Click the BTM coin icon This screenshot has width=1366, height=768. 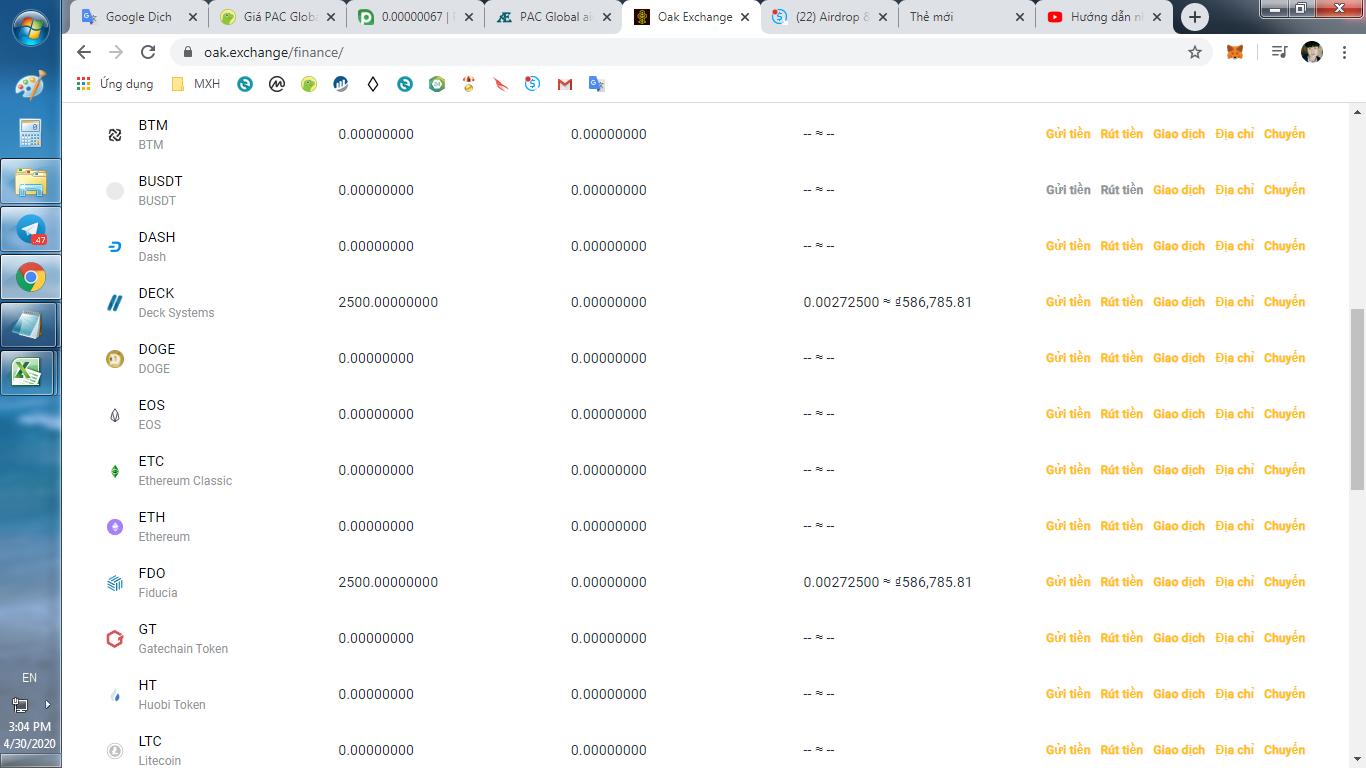115,135
